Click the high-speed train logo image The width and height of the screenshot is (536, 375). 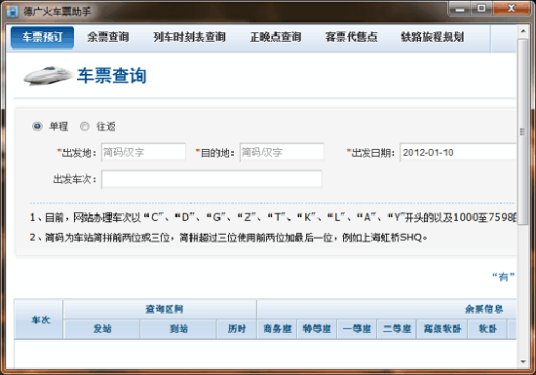[48, 76]
